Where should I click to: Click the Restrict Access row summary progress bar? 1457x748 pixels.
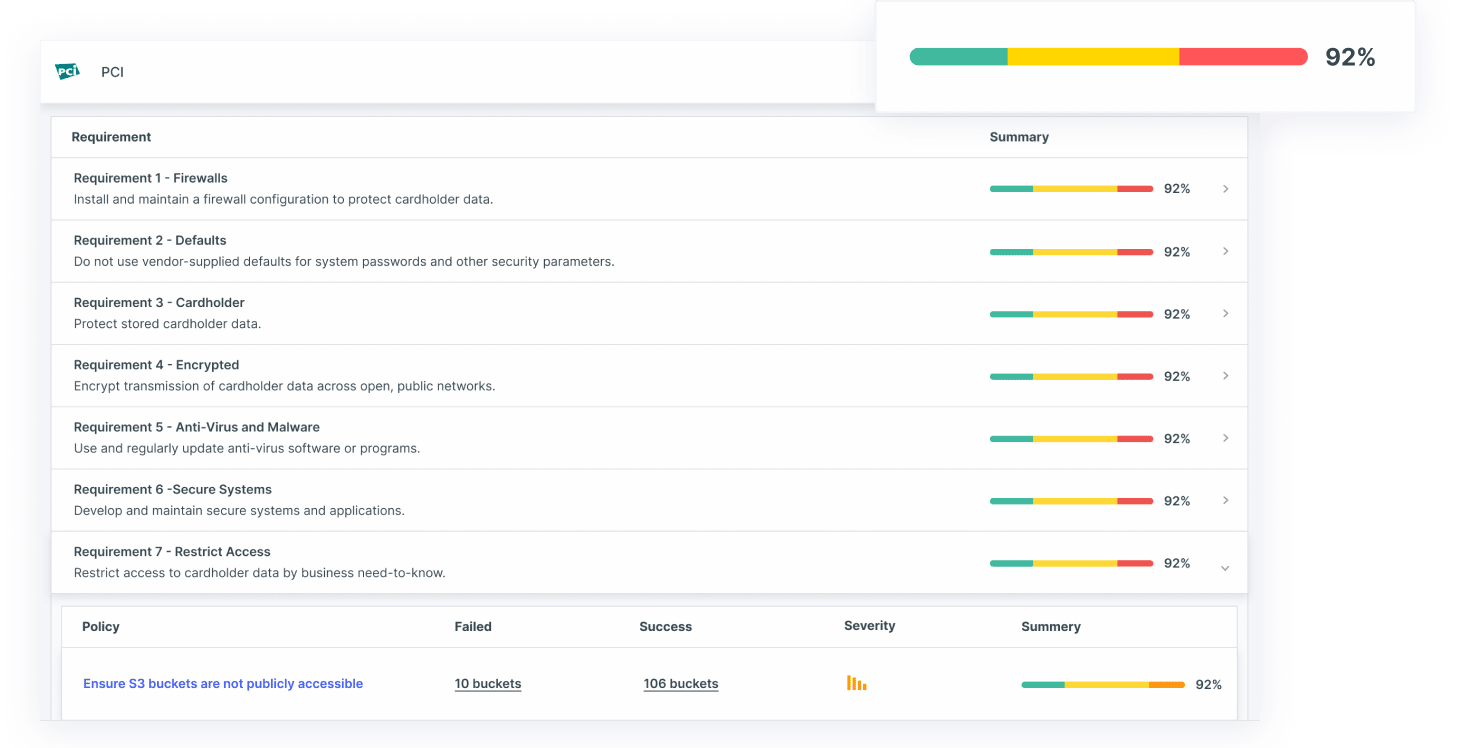click(1072, 563)
